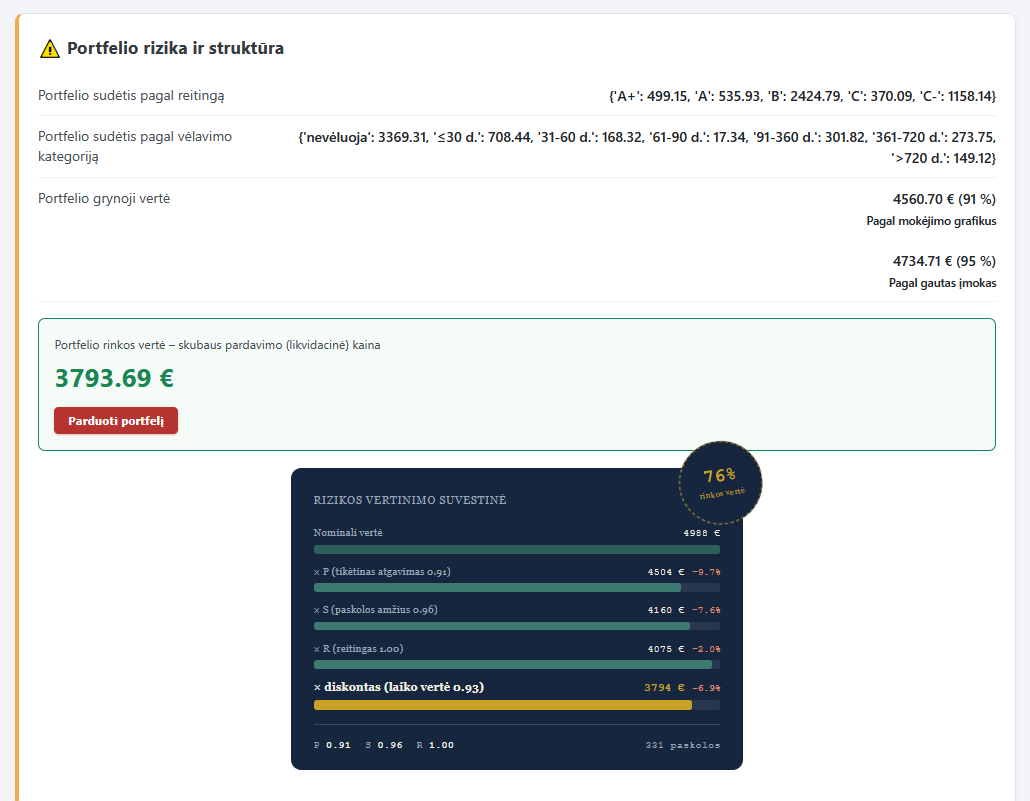This screenshot has width=1030, height=801.
Task: Click the green 3793.69 € market value
Action: (x=114, y=378)
